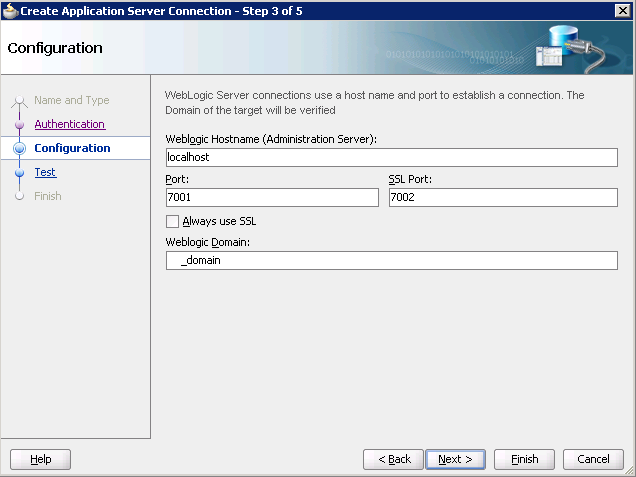Focus the Weblogic Hostname input field
The height and width of the screenshot is (477, 636).
click(392, 157)
